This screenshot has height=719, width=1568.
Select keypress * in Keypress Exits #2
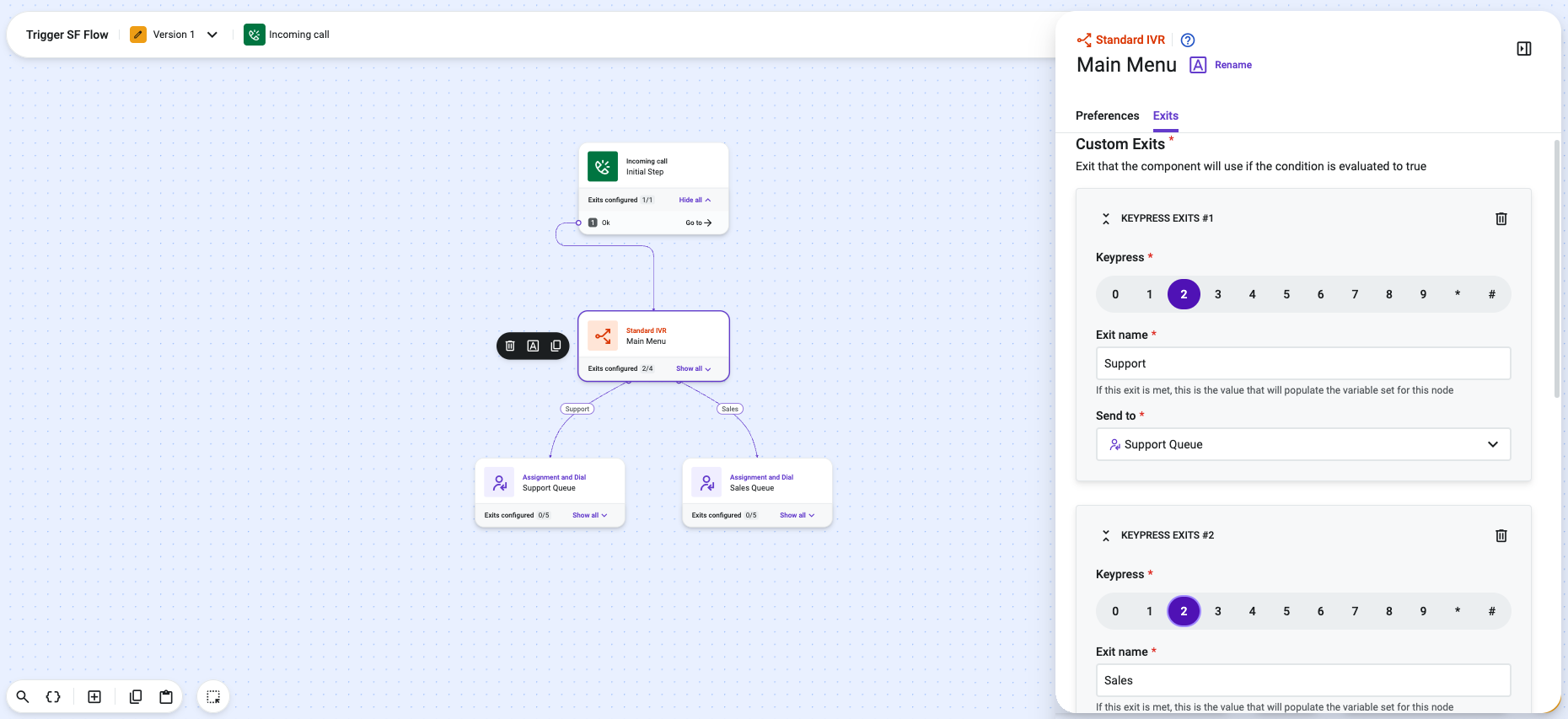pyautogui.click(x=1458, y=611)
